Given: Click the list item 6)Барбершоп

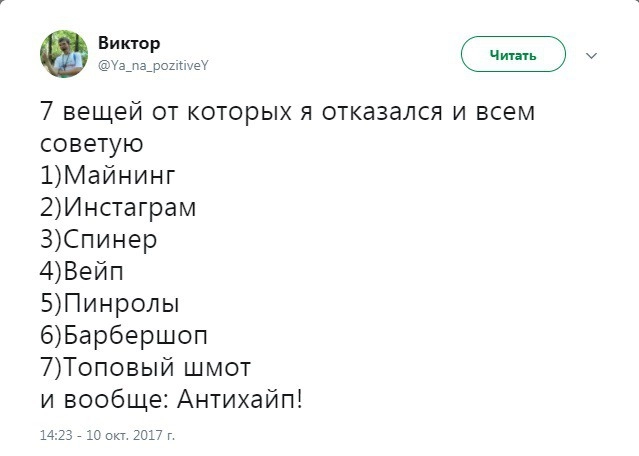Looking at the screenshot, I should (125, 335).
